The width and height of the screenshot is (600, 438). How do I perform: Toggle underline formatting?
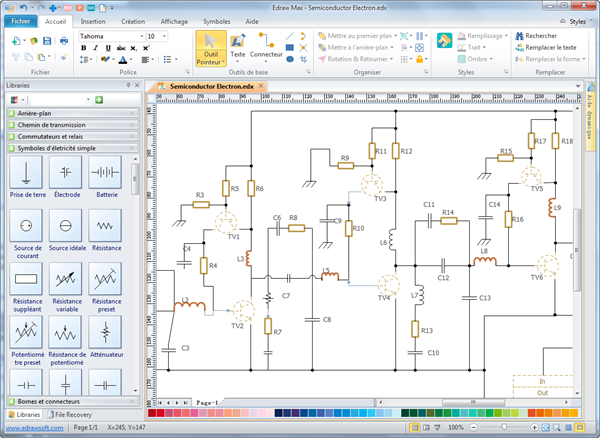pos(108,48)
